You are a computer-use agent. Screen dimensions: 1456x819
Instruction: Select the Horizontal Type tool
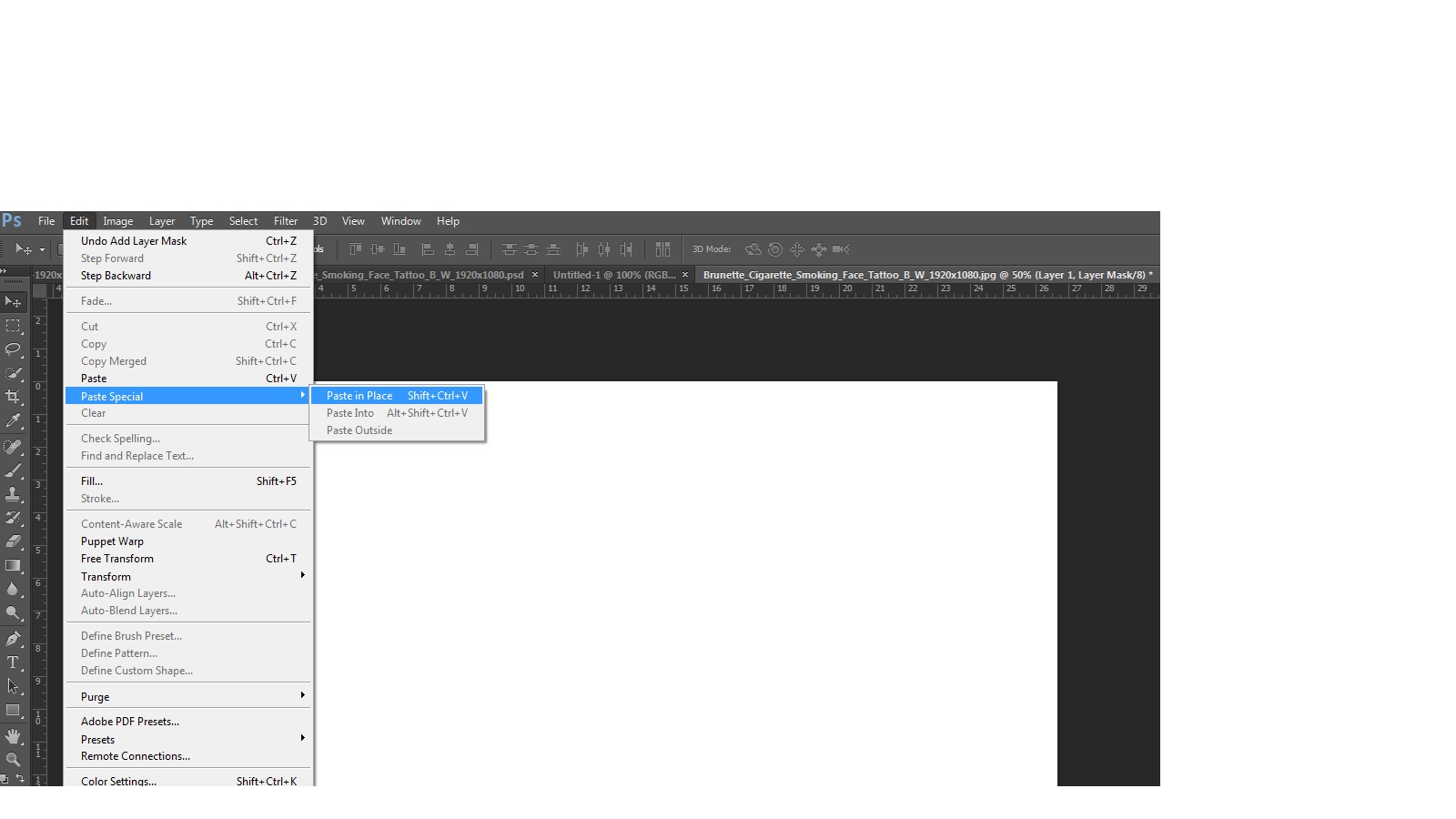click(x=14, y=662)
